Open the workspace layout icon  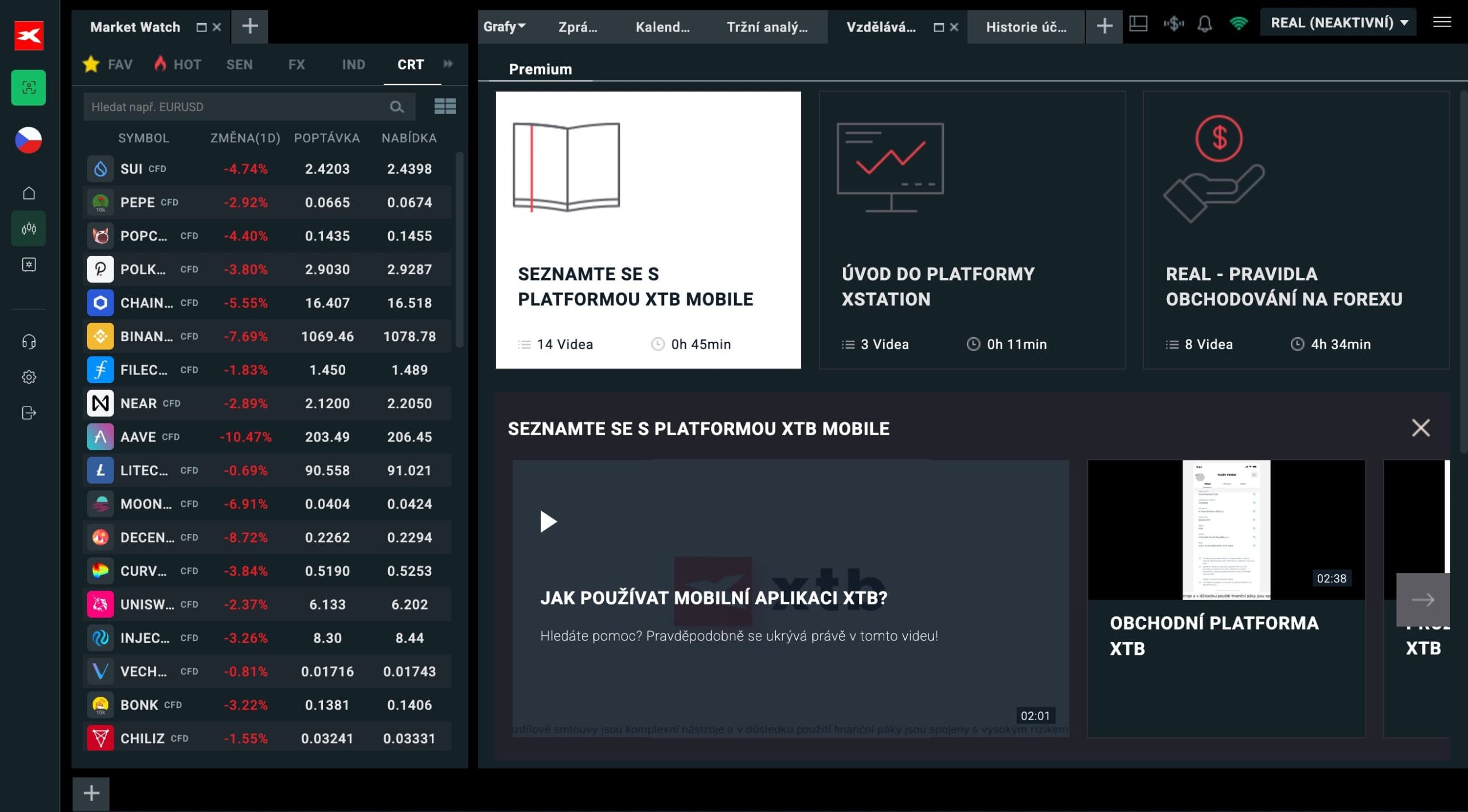point(1138,24)
